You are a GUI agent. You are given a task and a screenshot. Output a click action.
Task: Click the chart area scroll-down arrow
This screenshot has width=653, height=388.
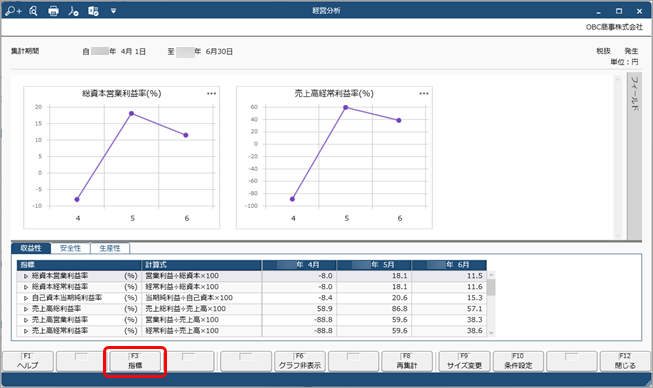618,236
